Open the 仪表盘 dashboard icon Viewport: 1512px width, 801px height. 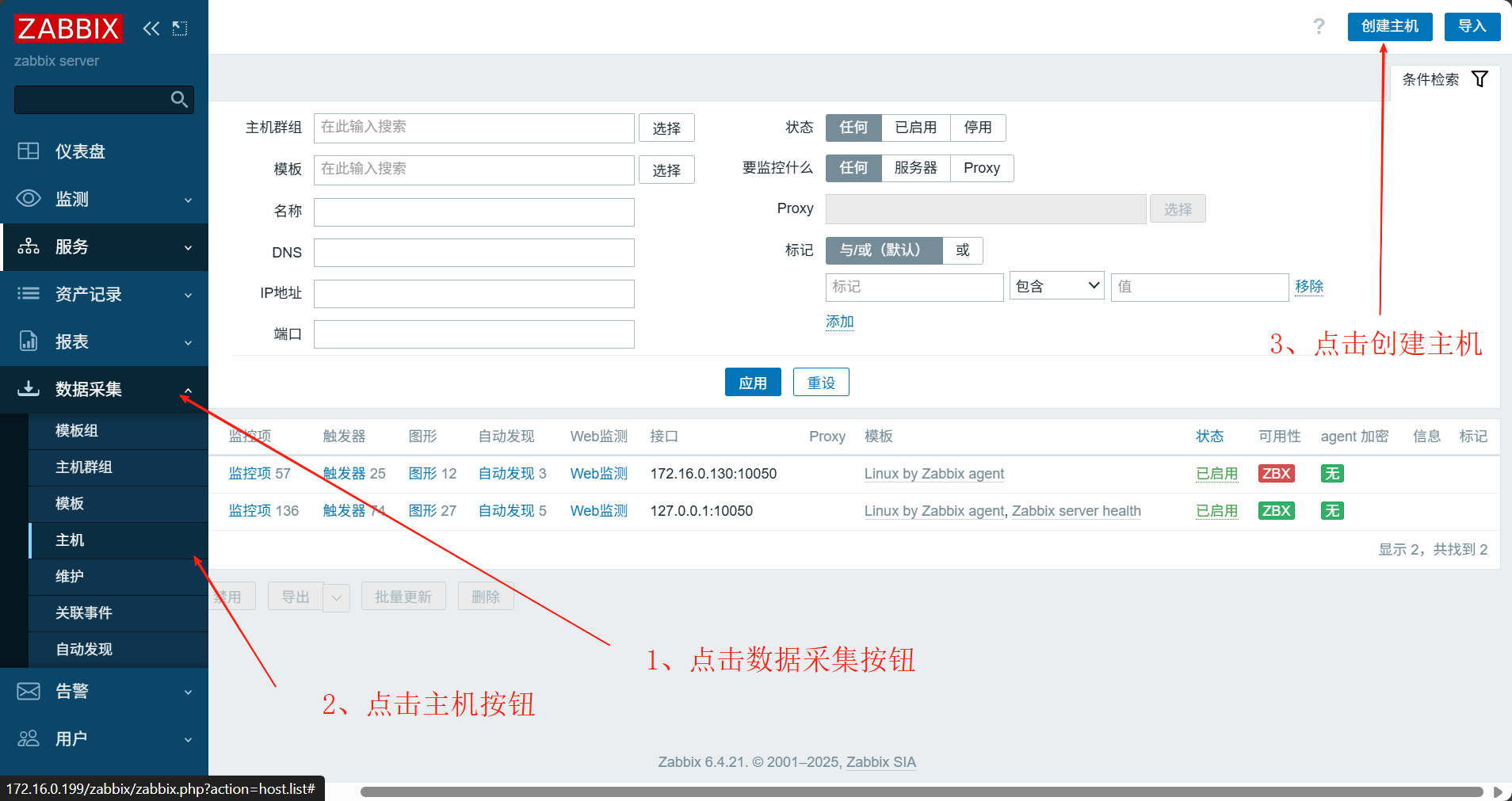pyautogui.click(x=29, y=151)
